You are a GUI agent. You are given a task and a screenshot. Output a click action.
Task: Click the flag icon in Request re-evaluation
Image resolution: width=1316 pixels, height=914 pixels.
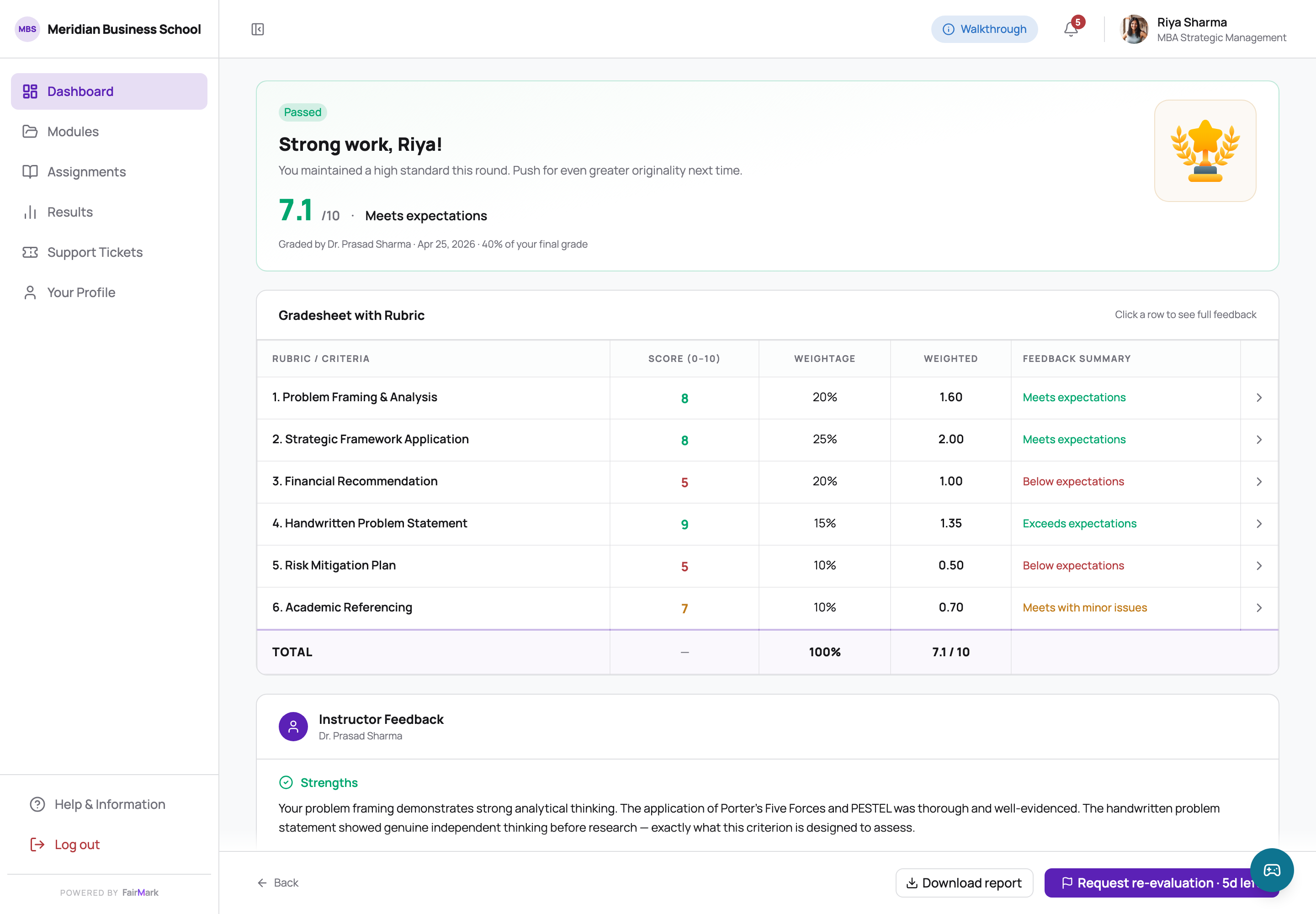tap(1067, 883)
